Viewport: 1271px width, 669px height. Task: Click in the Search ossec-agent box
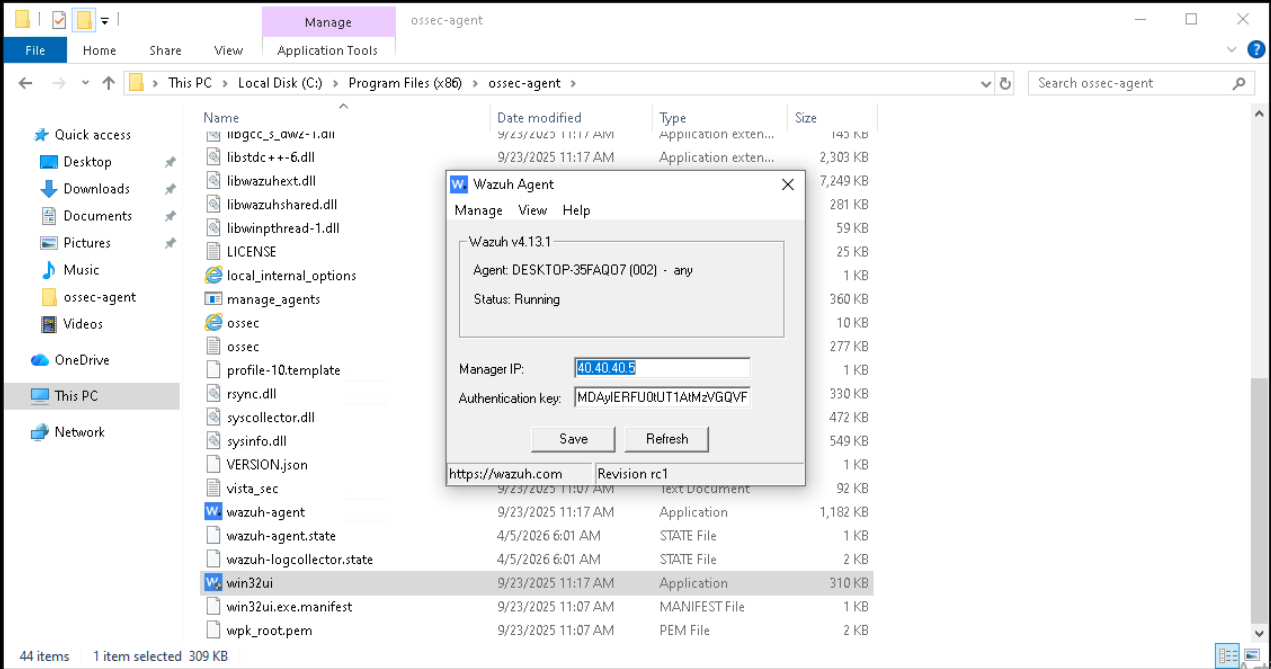coord(1130,84)
